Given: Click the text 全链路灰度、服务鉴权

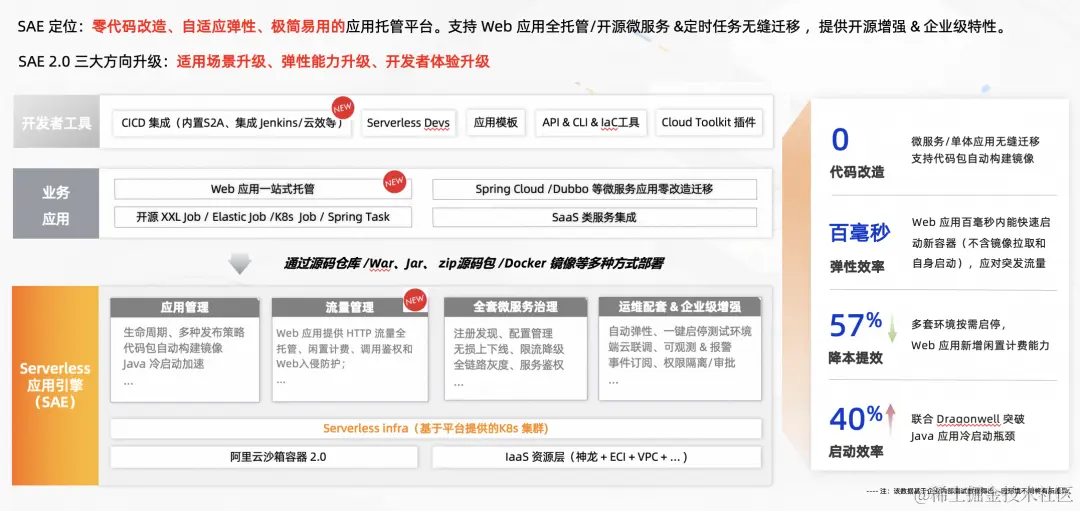Looking at the screenshot, I should pyautogui.click(x=509, y=364).
